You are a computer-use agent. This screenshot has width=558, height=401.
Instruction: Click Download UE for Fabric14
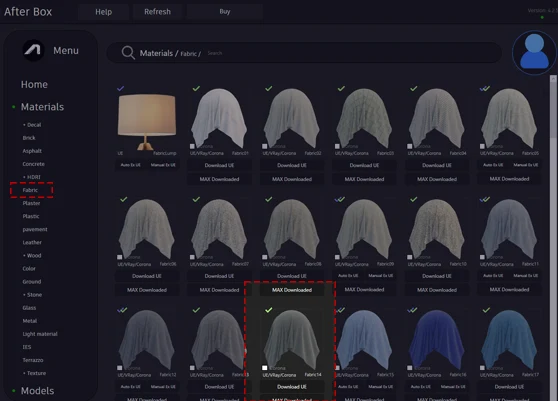tap(292, 387)
